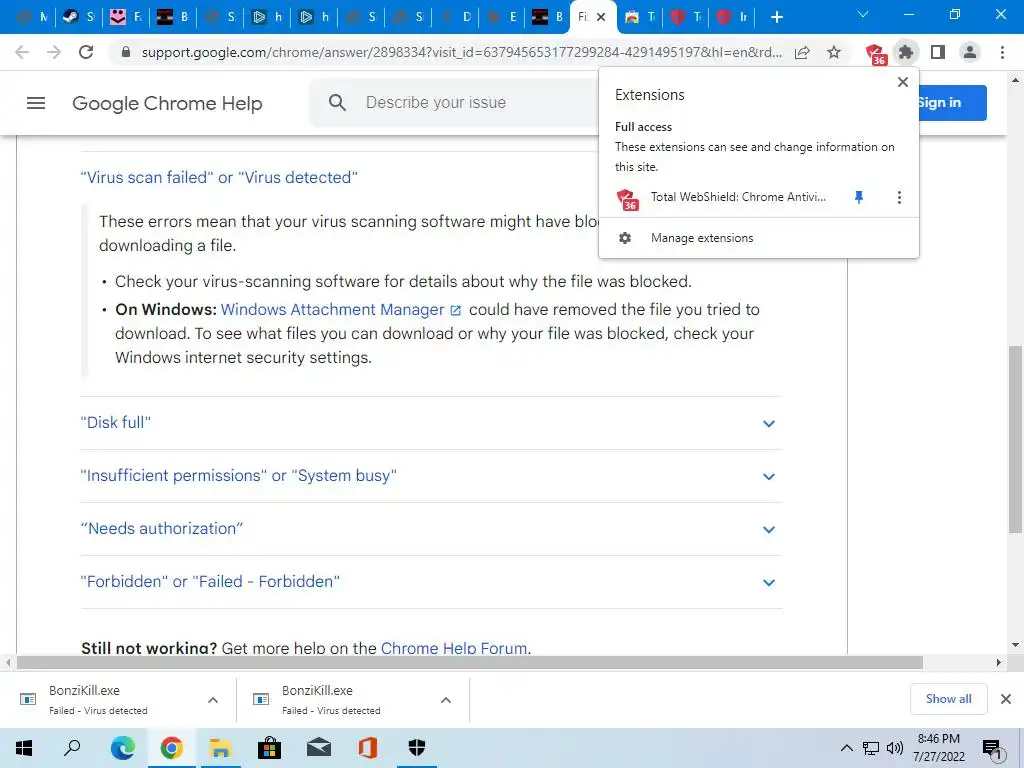Open the volume control in the tray

(895, 748)
